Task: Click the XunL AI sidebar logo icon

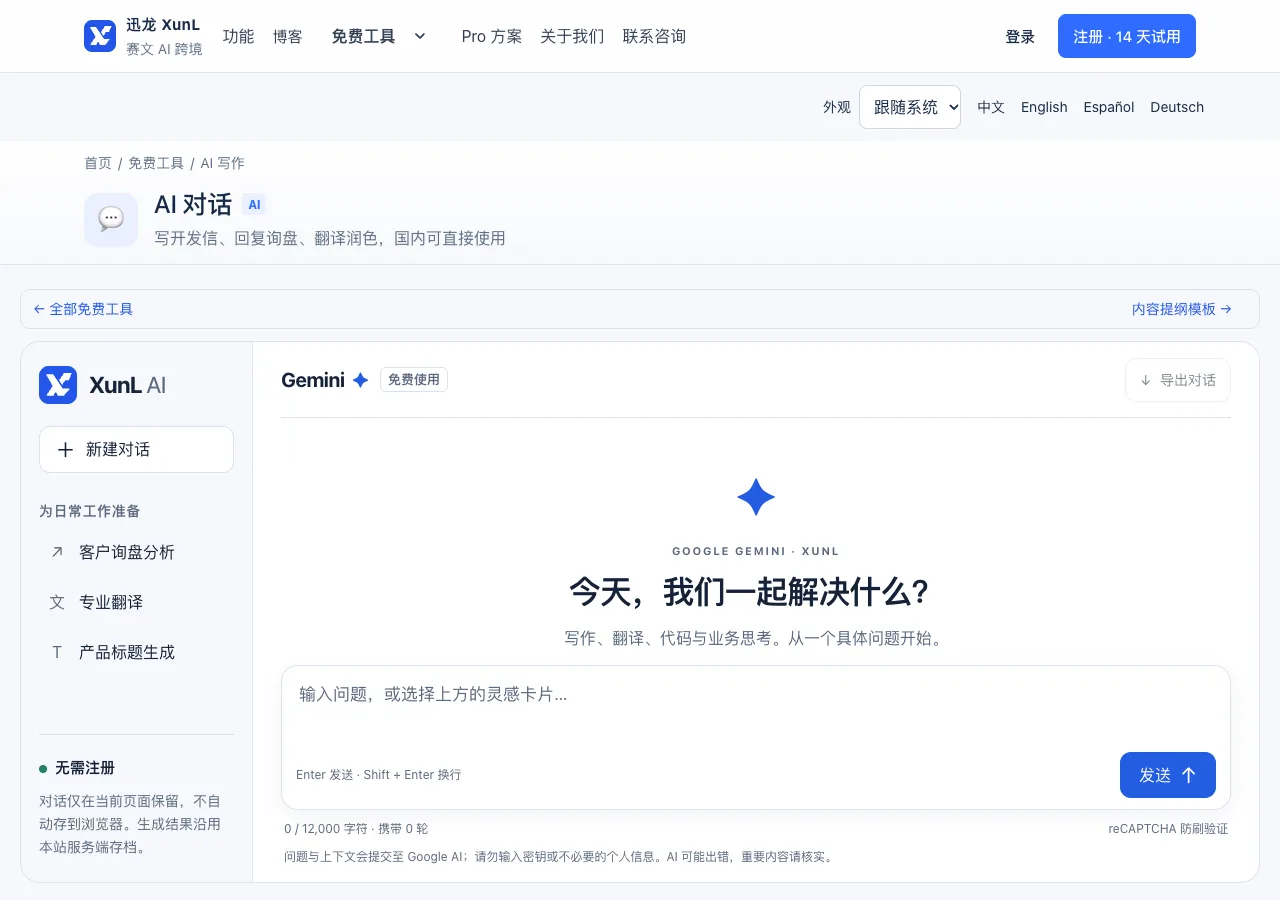Action: click(58, 385)
